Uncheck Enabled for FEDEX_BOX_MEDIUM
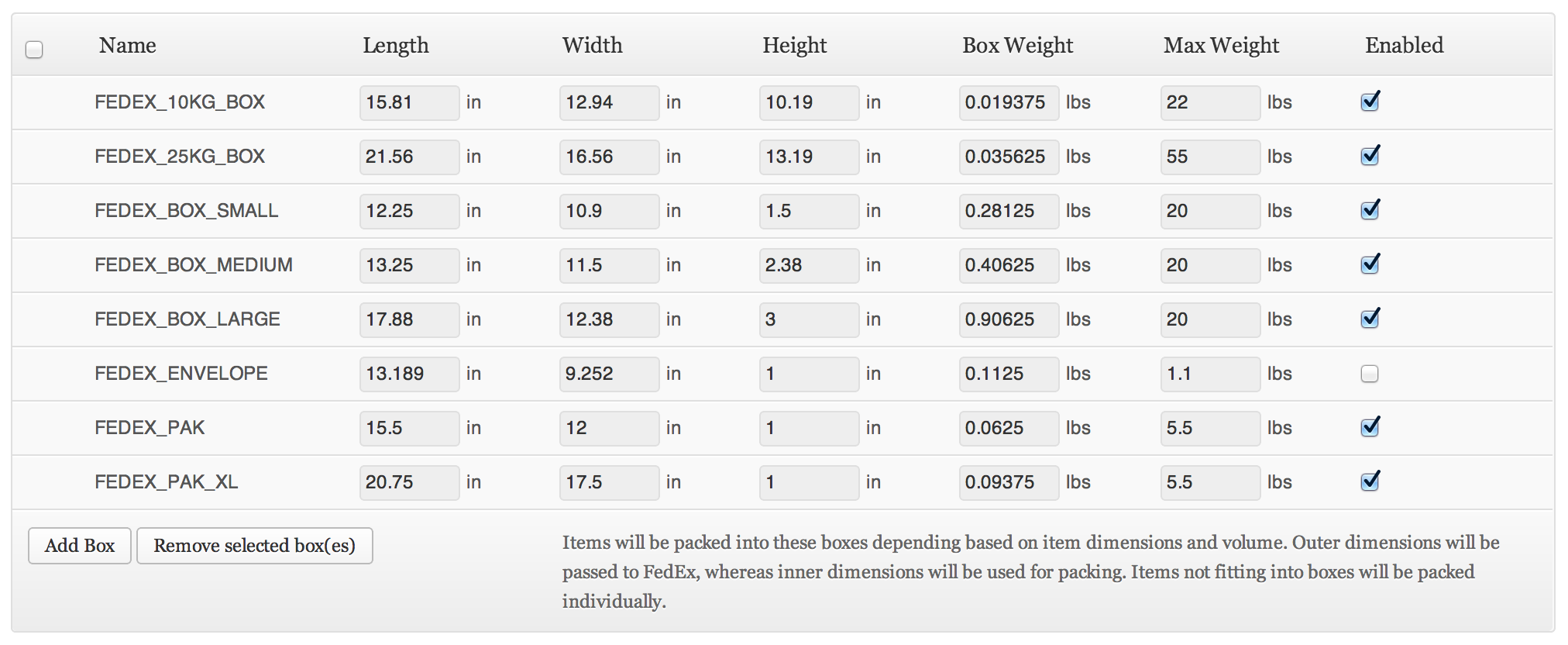1568x645 pixels. 1370,265
